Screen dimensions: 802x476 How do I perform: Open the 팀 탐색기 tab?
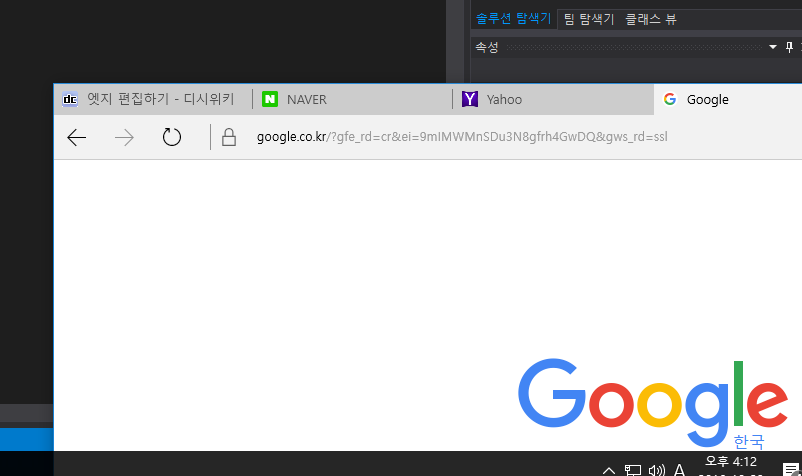(x=589, y=19)
